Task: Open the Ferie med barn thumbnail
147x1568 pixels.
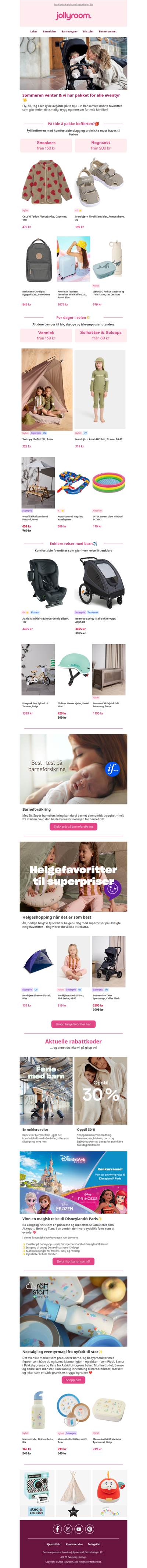Action: [x=46, y=1091]
